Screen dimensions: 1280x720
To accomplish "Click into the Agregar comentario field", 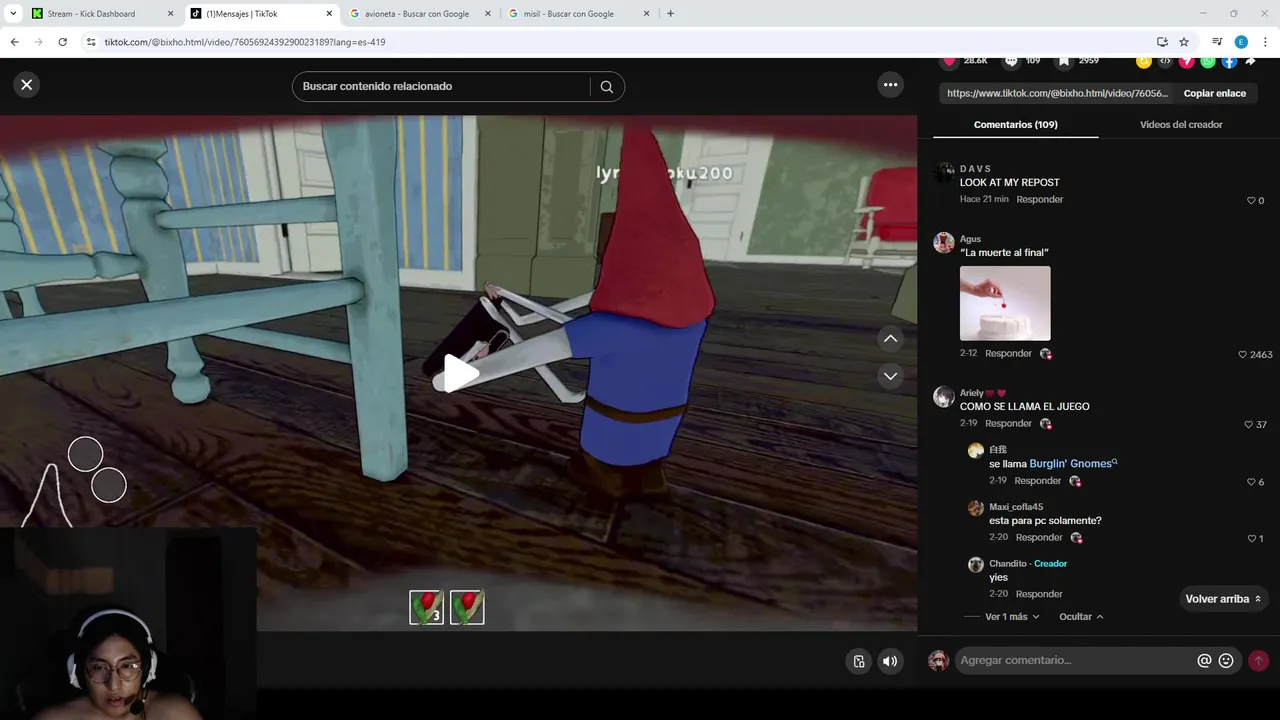I will (1075, 660).
